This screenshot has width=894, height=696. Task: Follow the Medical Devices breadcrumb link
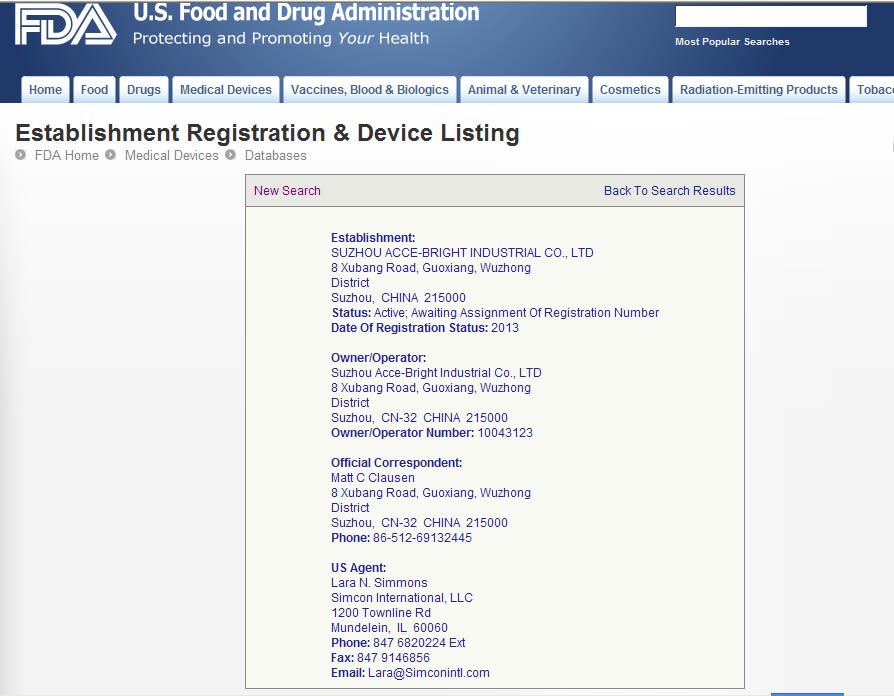(172, 155)
